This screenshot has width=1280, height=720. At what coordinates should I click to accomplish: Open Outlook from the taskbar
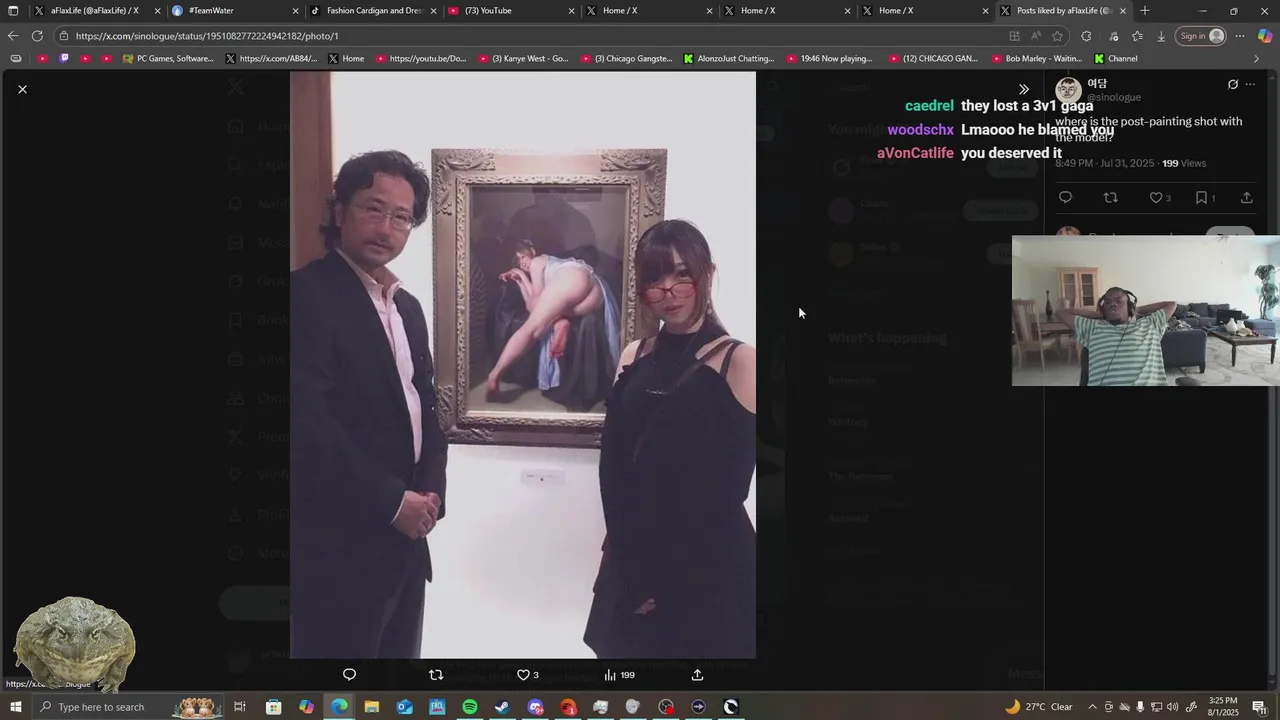click(x=404, y=707)
